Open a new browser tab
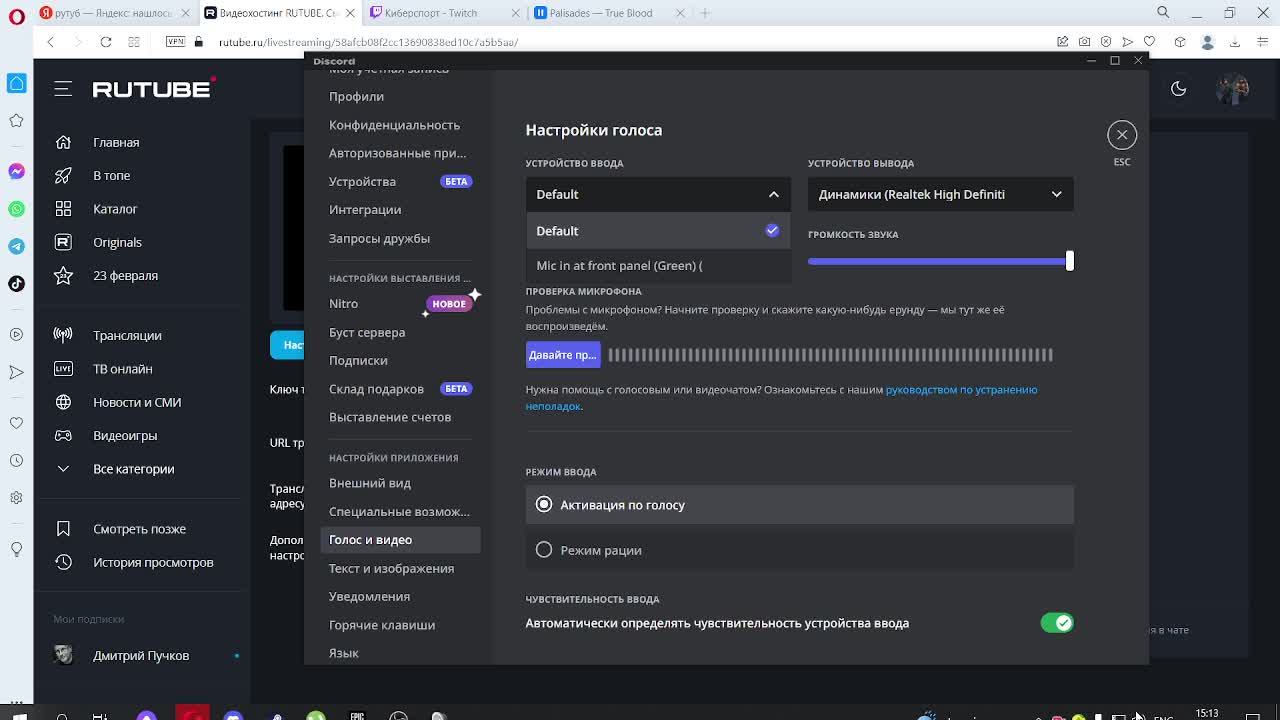 coord(705,13)
